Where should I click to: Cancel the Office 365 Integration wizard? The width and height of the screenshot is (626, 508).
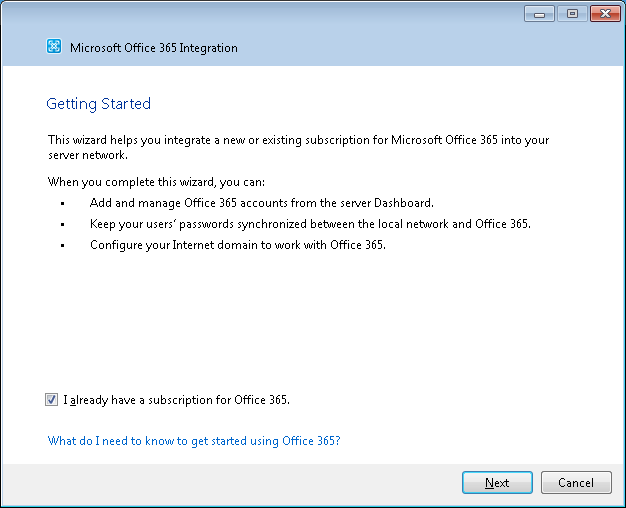(576, 482)
